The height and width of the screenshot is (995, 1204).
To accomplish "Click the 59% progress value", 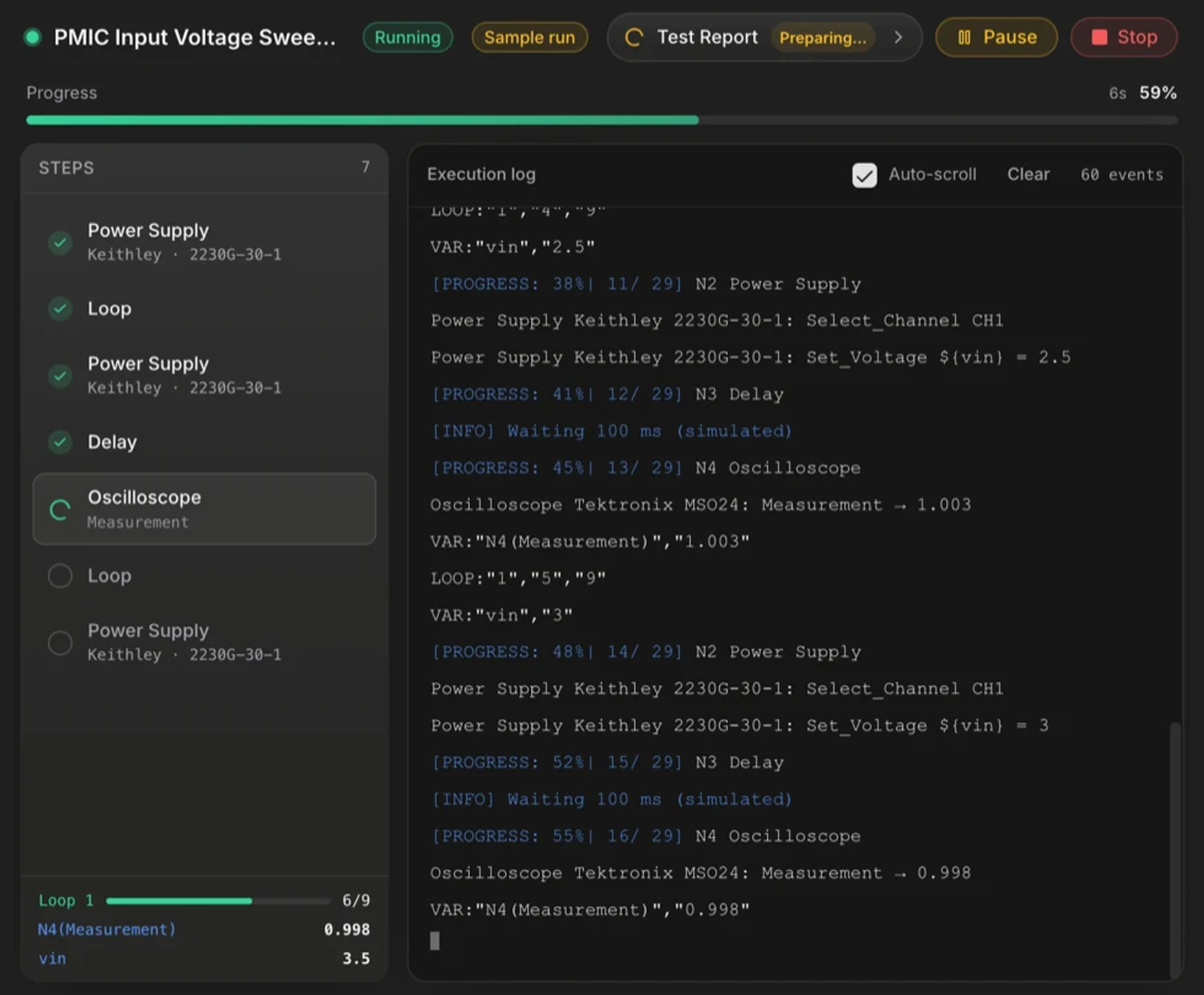I will [1158, 93].
